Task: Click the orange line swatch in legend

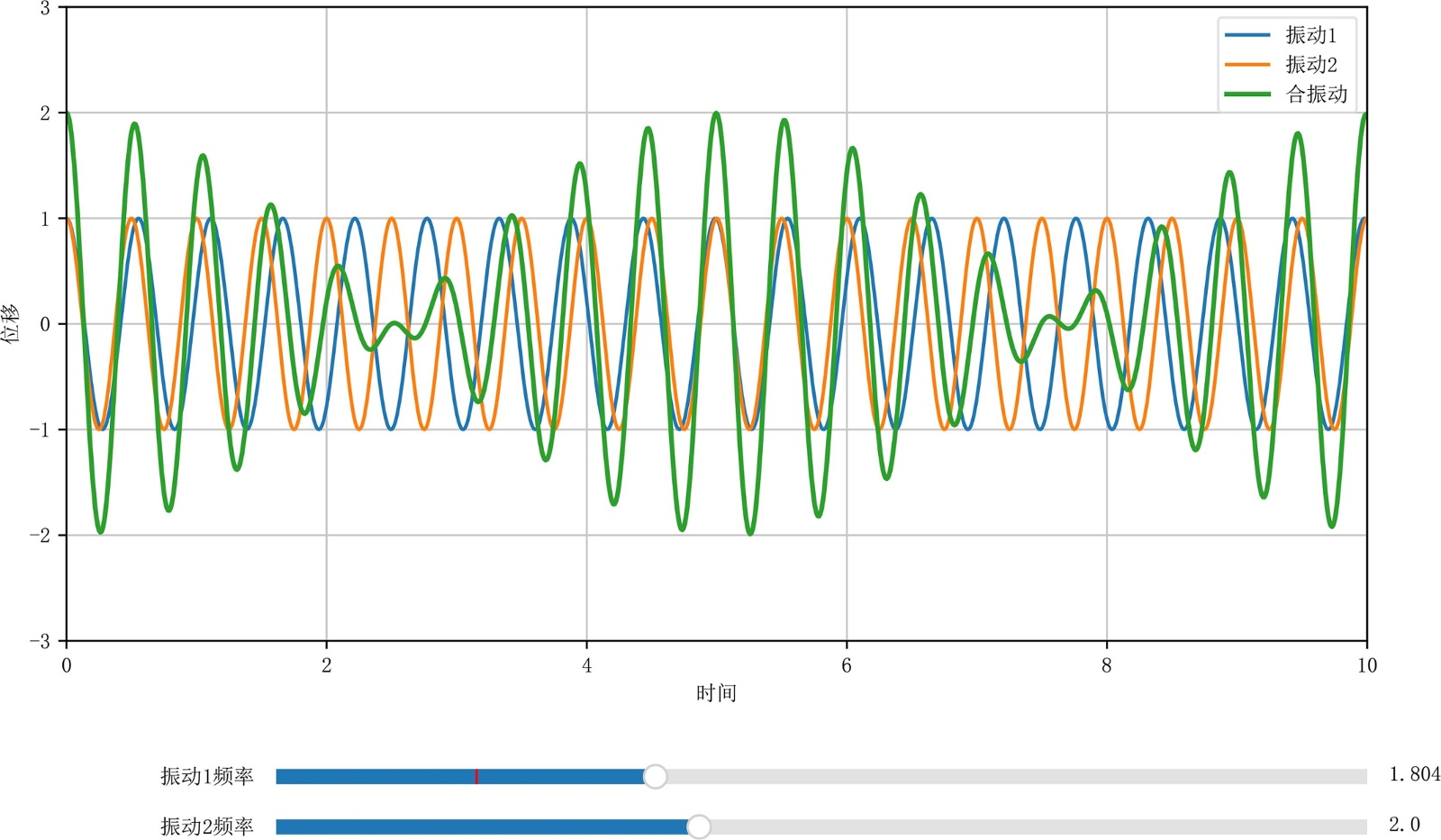Action: (x=1247, y=65)
